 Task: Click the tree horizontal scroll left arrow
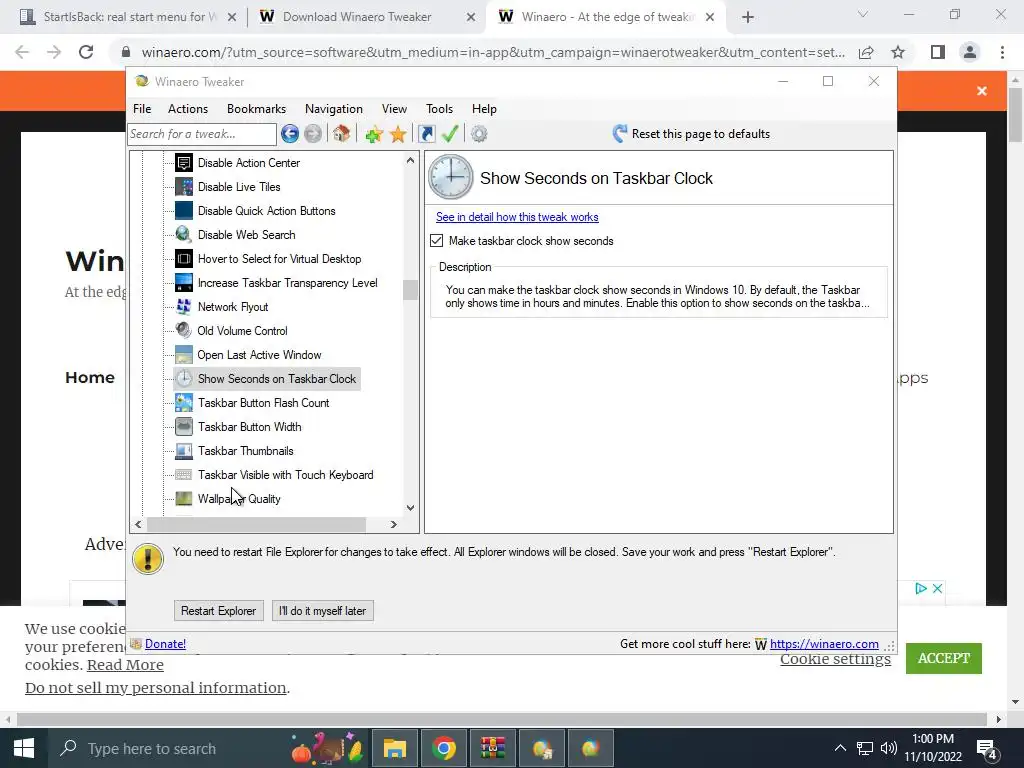(x=138, y=524)
